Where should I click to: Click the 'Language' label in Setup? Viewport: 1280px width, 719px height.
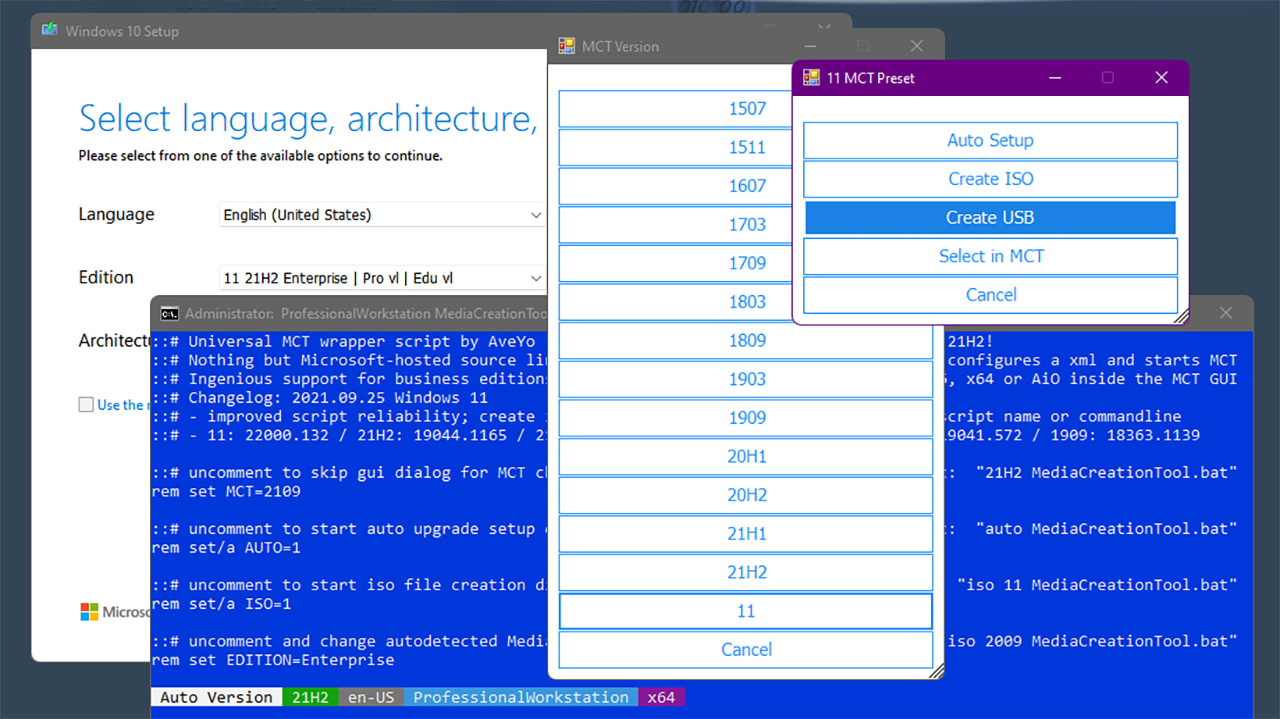point(116,214)
